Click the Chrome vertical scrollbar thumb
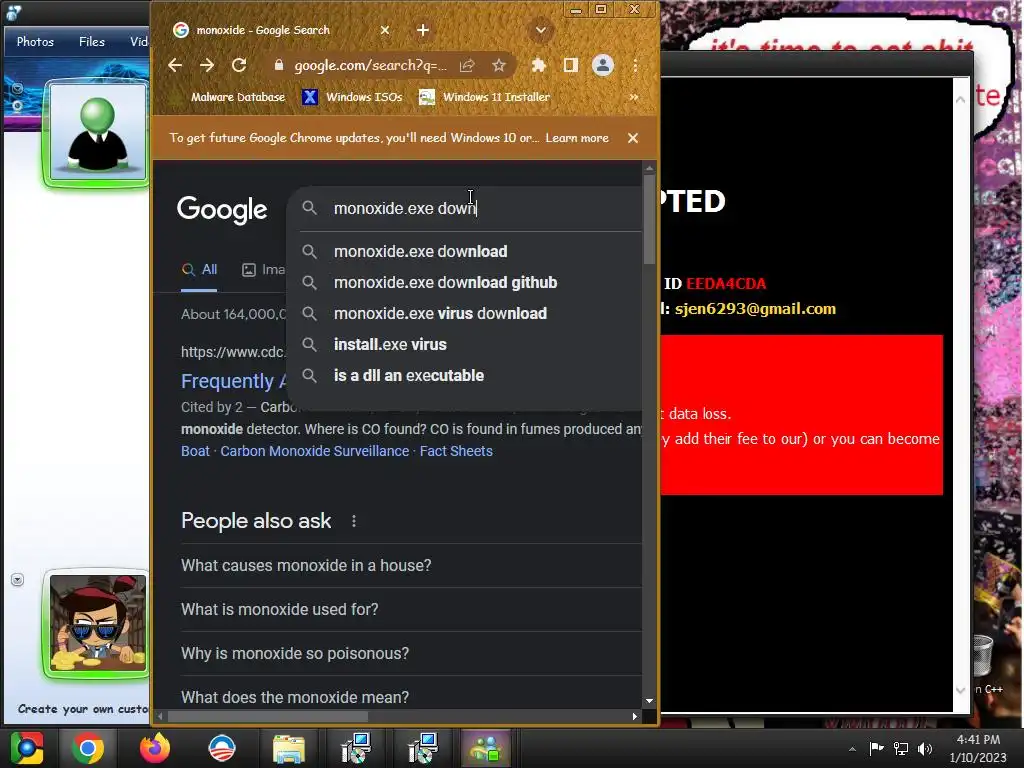 [x=649, y=220]
